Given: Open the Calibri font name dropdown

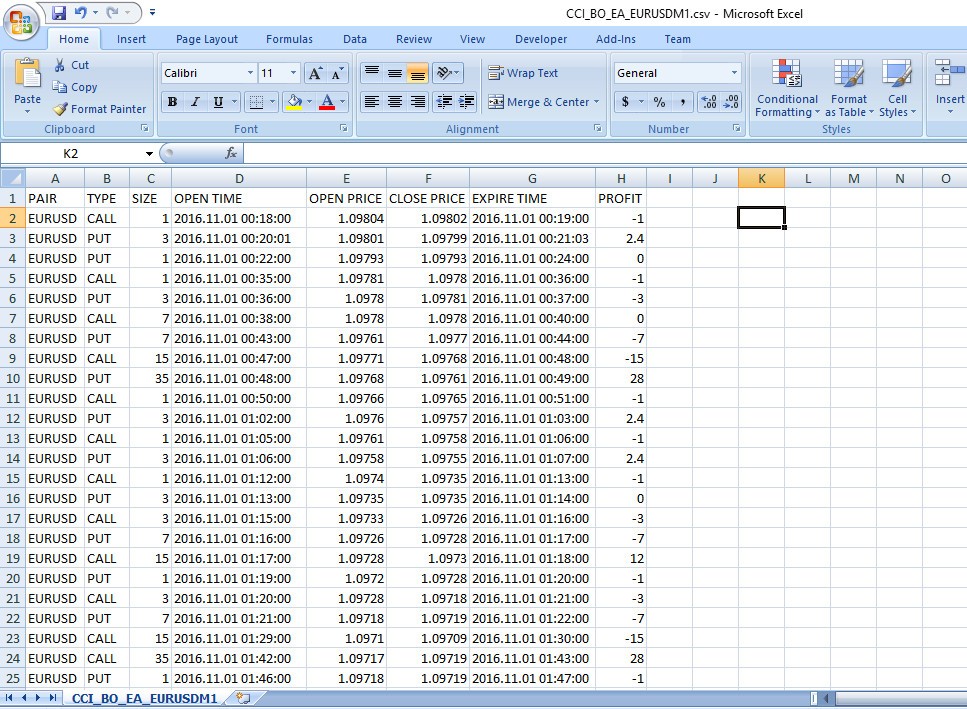Looking at the screenshot, I should point(250,73).
